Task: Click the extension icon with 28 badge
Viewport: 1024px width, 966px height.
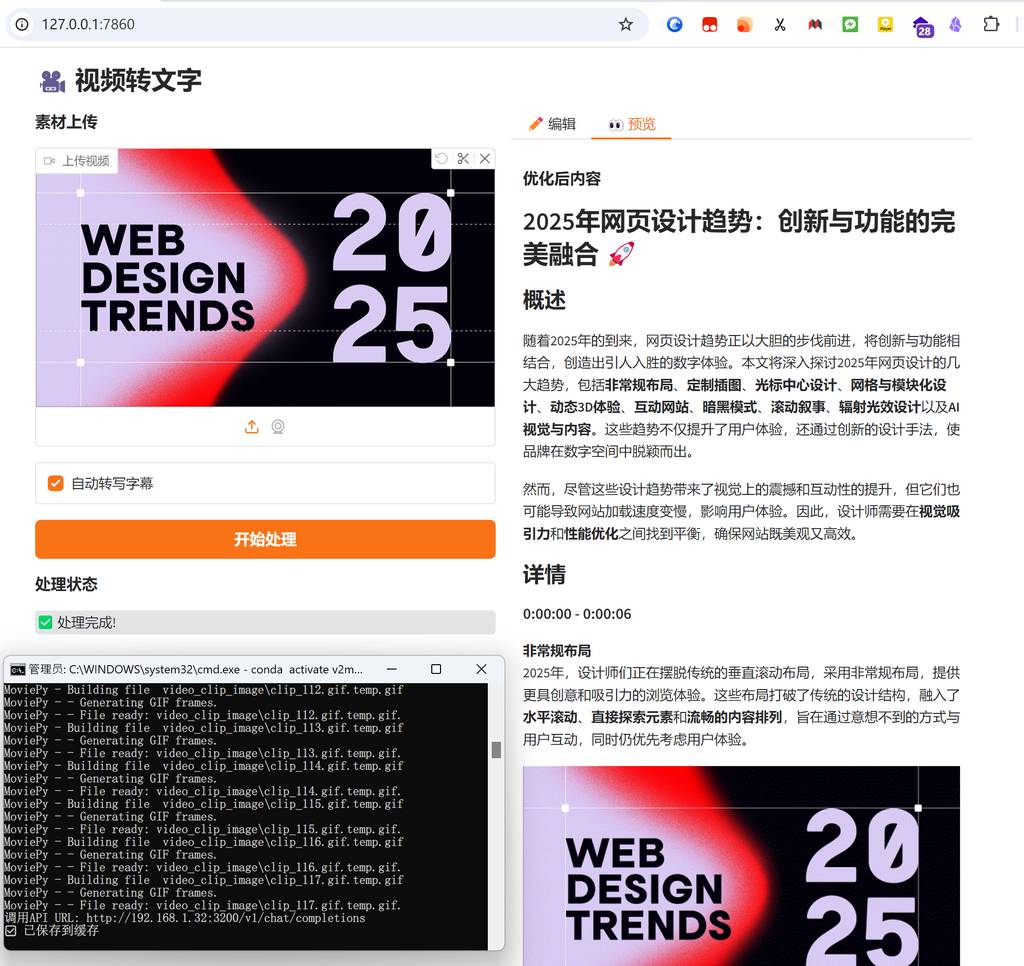Action: (922, 26)
